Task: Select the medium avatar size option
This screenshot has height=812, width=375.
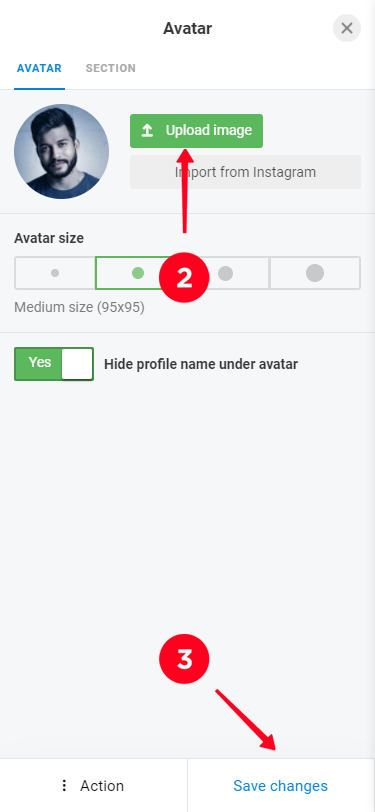Action: point(138,273)
